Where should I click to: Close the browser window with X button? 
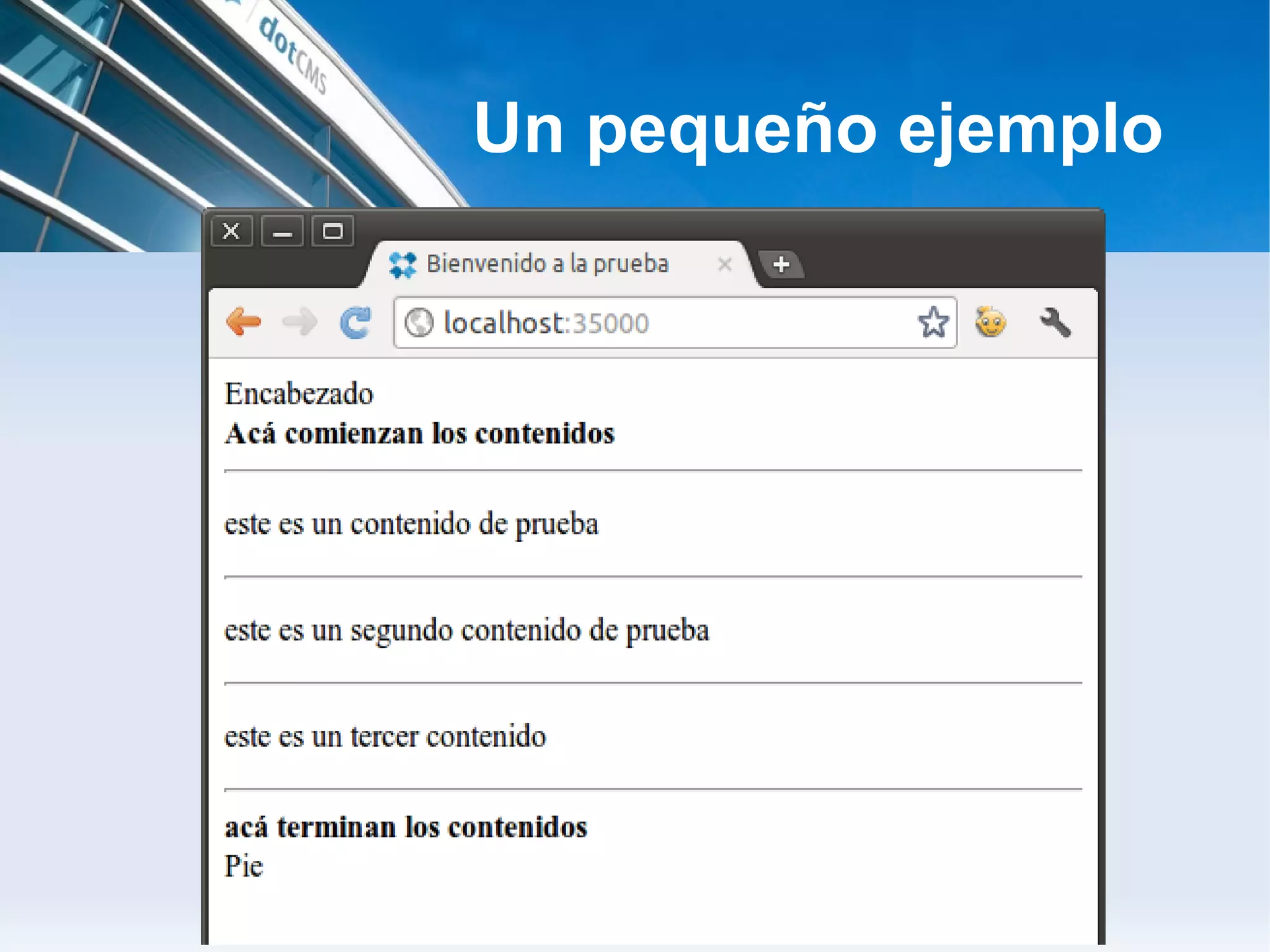pos(231,231)
